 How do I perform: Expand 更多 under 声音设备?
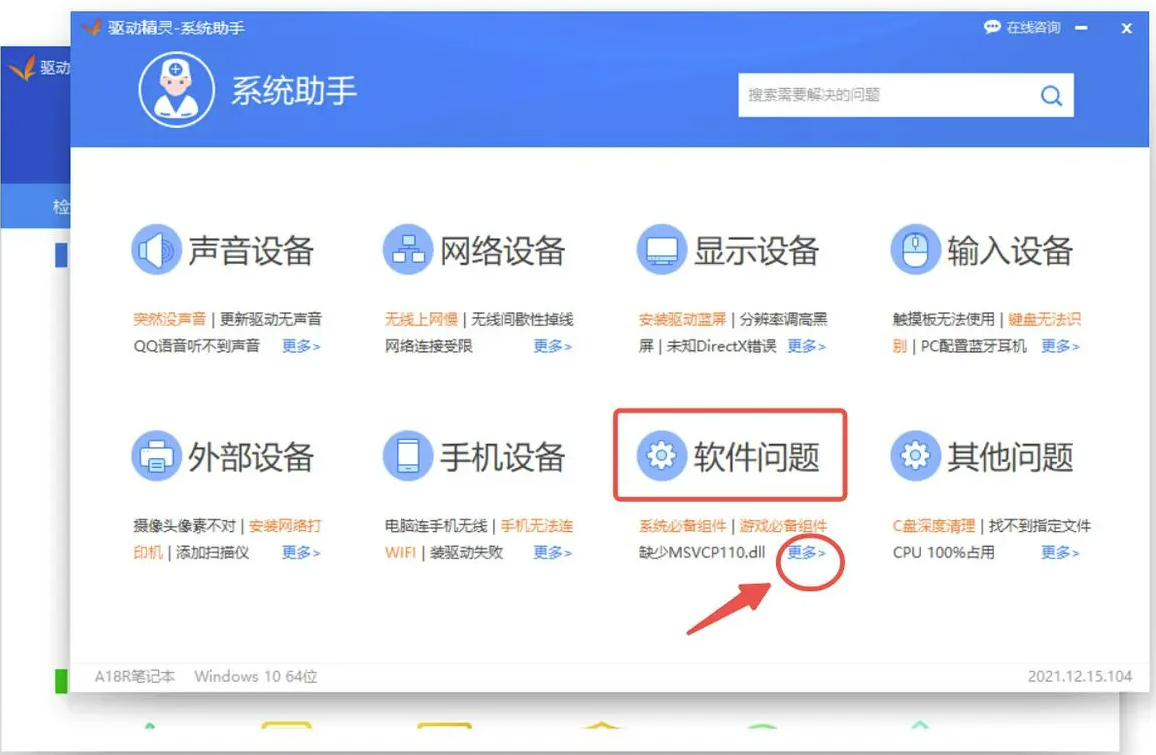click(301, 346)
